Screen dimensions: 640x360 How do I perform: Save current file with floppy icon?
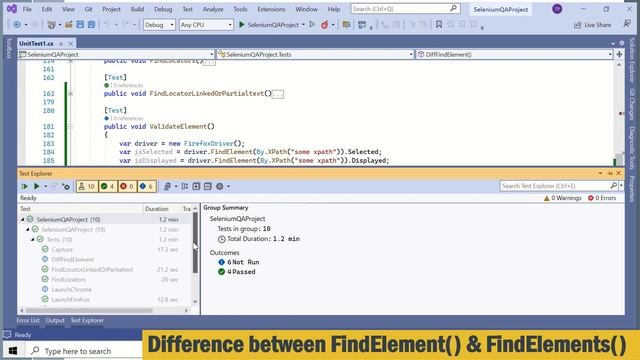pyautogui.click(x=80, y=25)
